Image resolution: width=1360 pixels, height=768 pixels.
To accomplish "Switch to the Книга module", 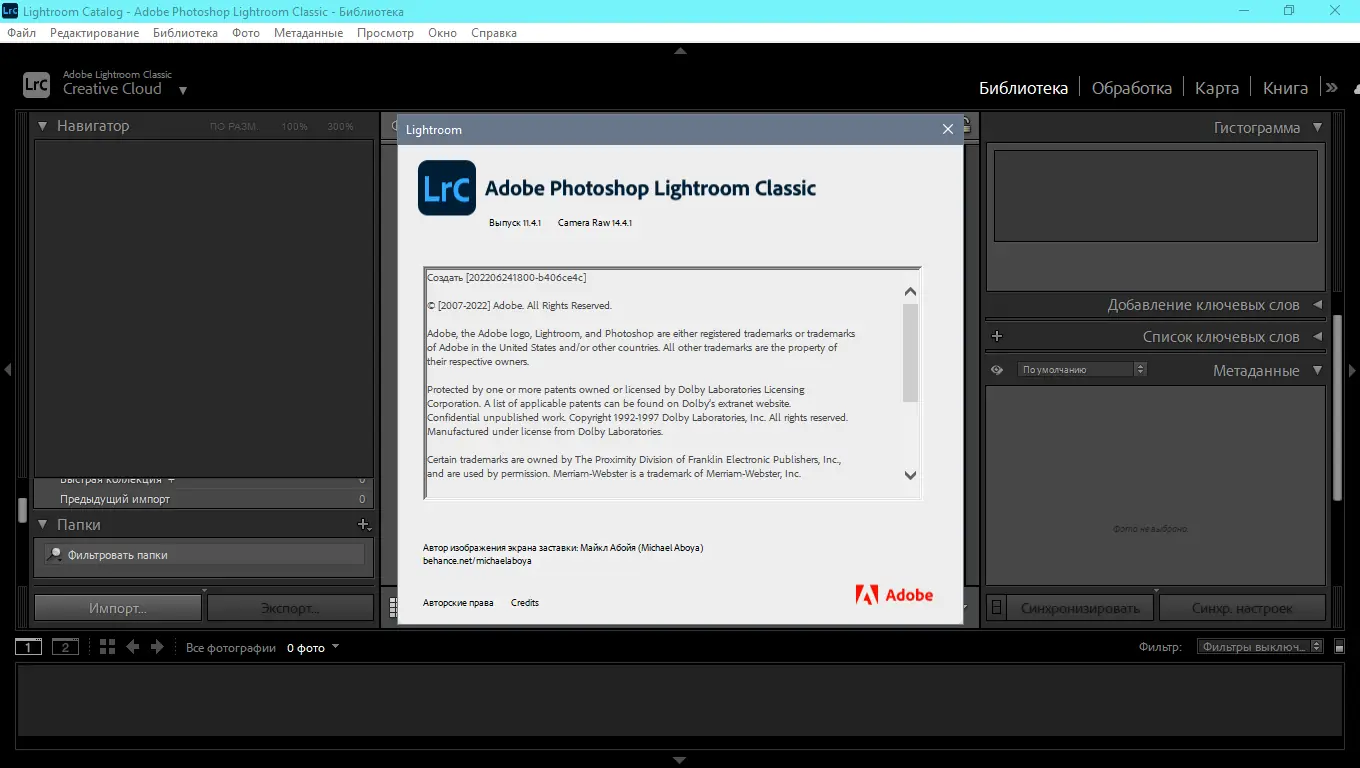I will click(x=1285, y=88).
